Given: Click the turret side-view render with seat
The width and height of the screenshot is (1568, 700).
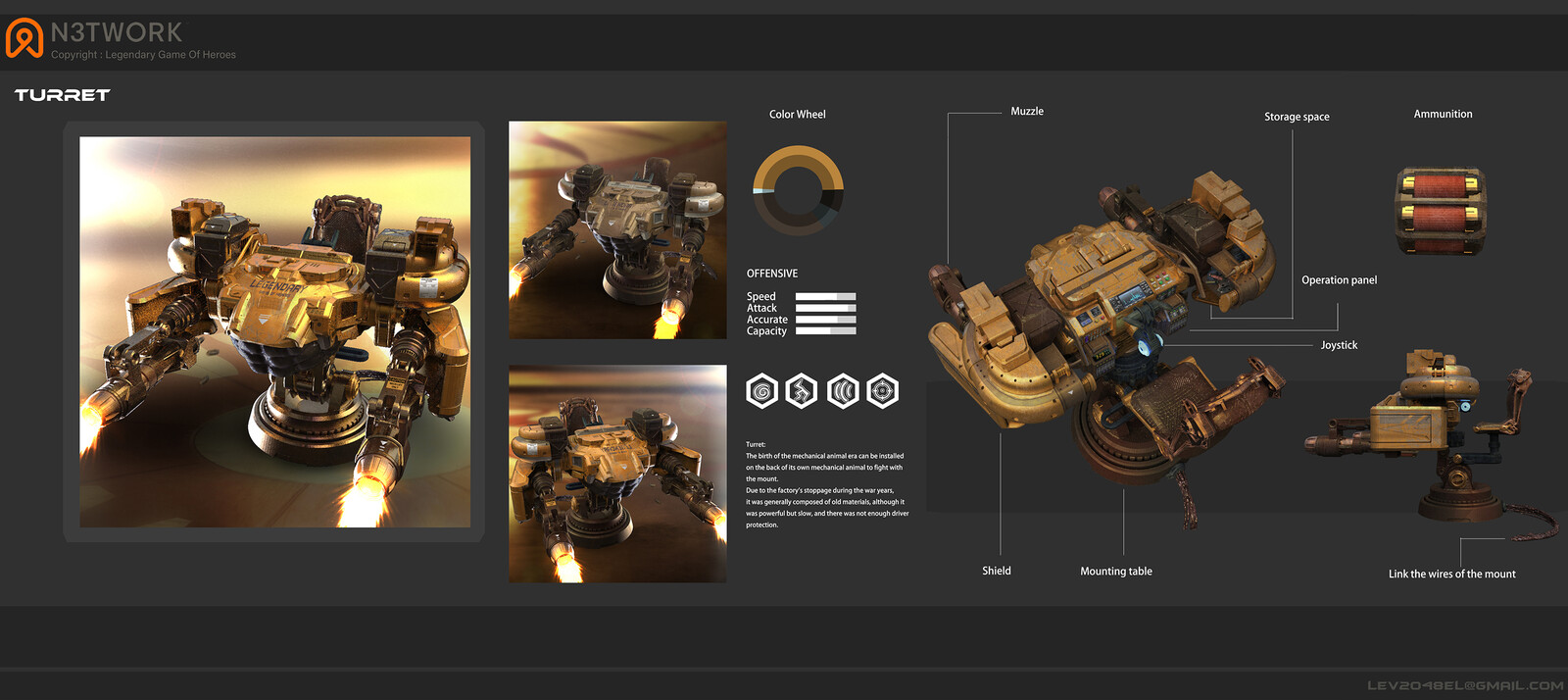Looking at the screenshot, I should pyautogui.click(x=1431, y=443).
